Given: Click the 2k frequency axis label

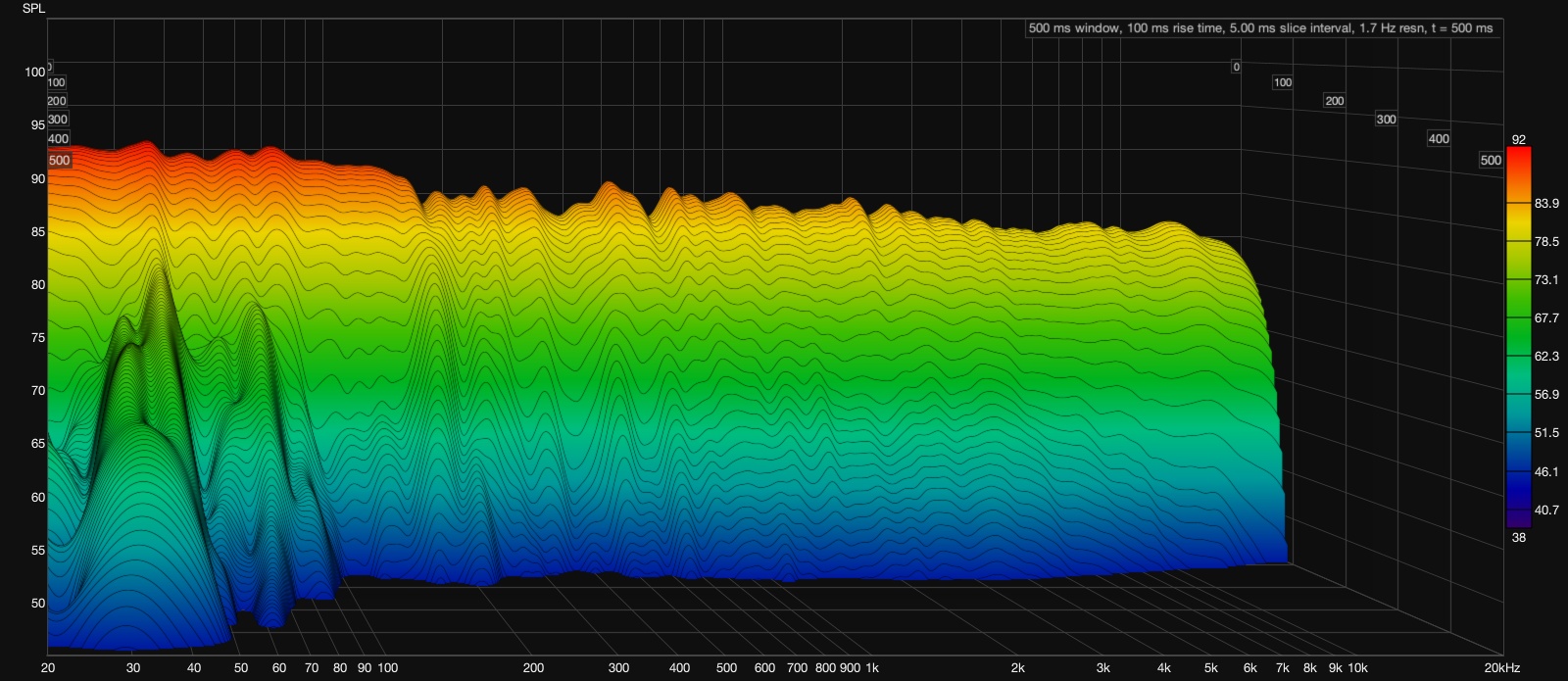Looking at the screenshot, I should point(1017,668).
